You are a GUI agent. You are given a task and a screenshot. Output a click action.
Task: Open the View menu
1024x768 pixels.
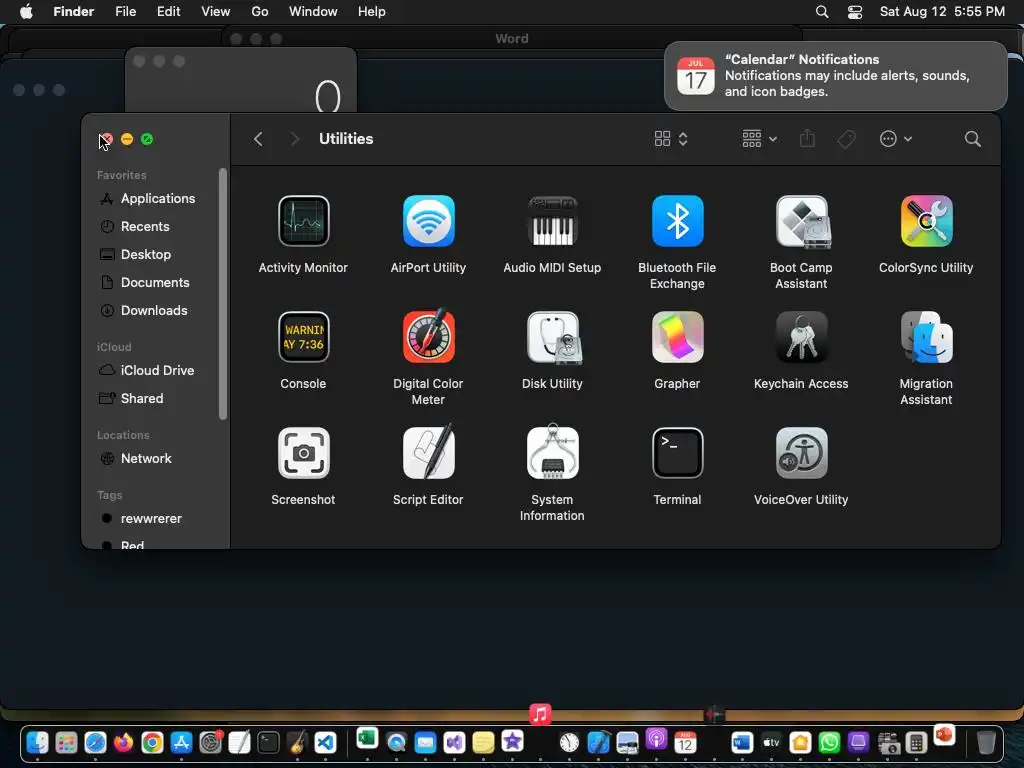216,12
